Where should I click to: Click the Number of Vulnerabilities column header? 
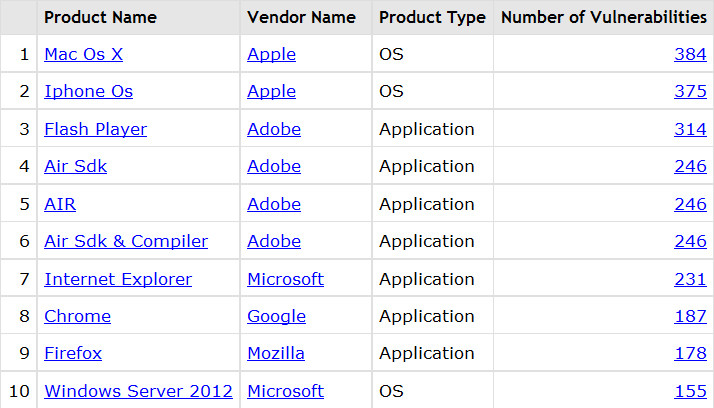[604, 17]
